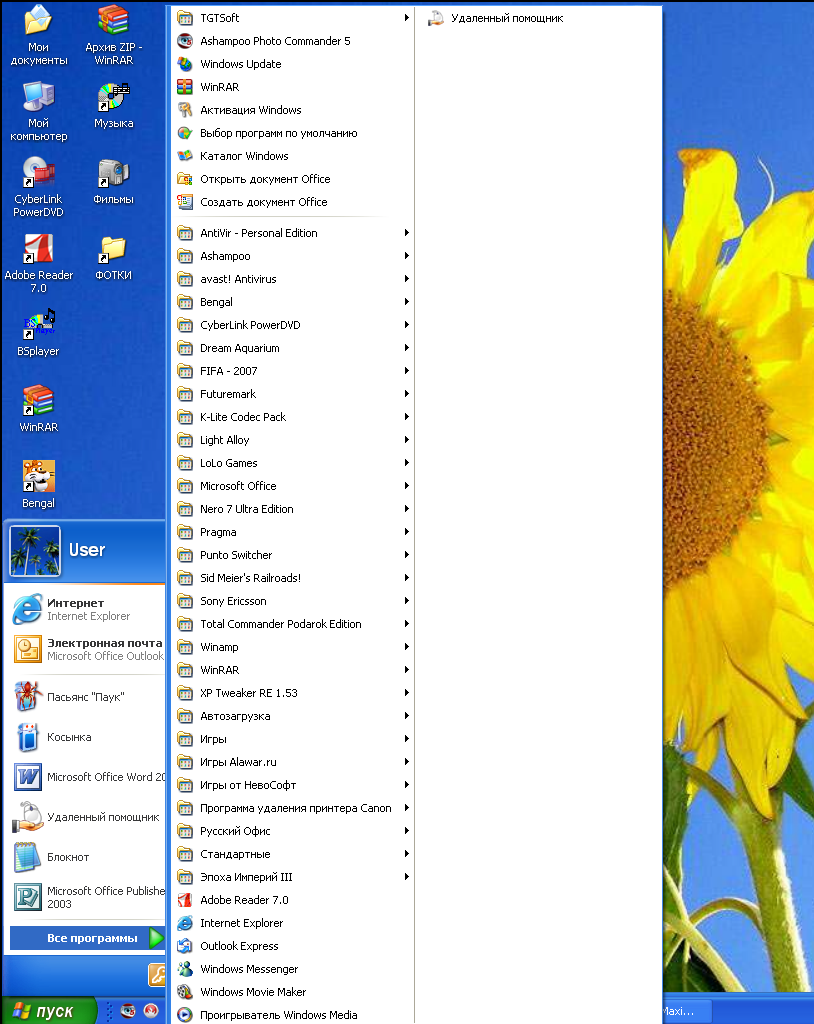
Task: Click Internet Explorer icon in Start menu
Action: (x=27, y=609)
